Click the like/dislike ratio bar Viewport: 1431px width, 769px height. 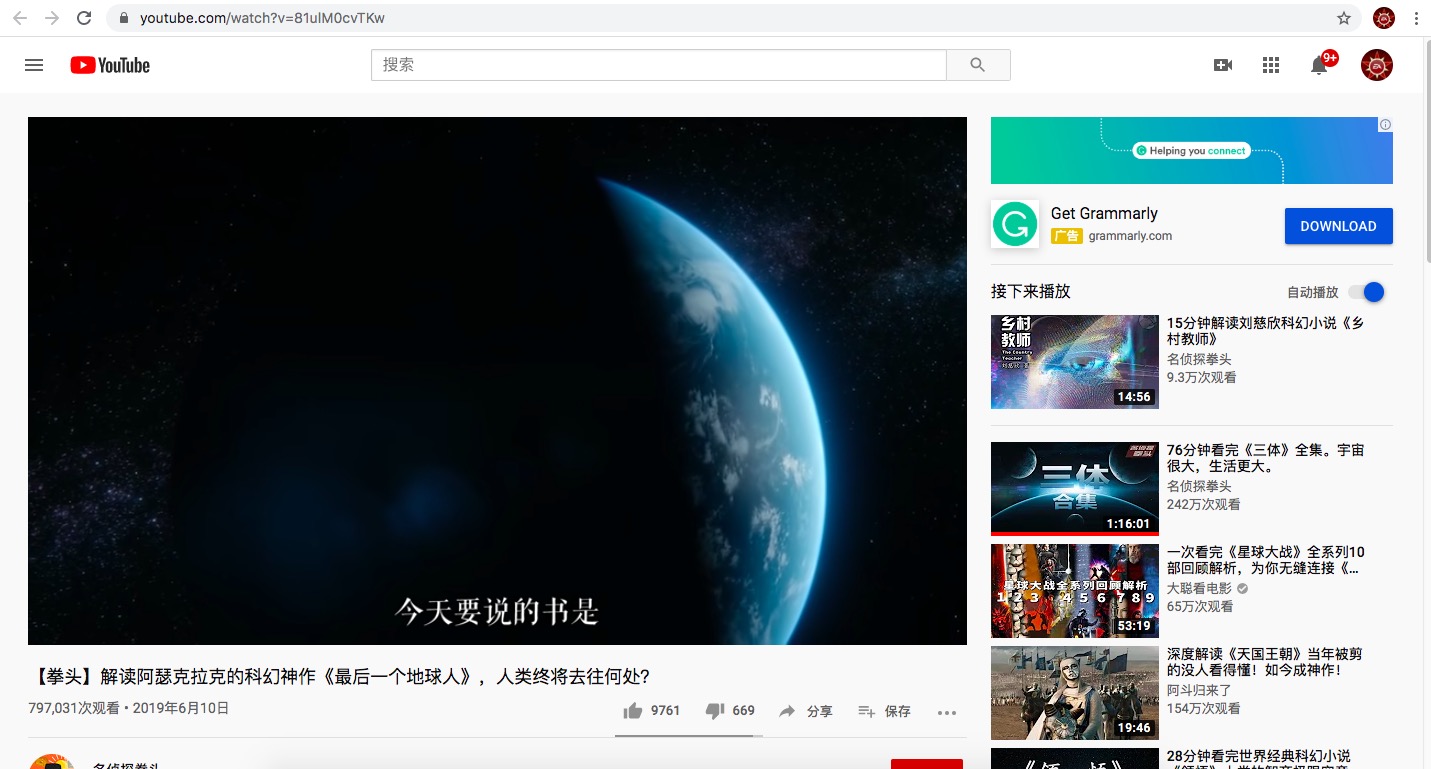coord(689,736)
